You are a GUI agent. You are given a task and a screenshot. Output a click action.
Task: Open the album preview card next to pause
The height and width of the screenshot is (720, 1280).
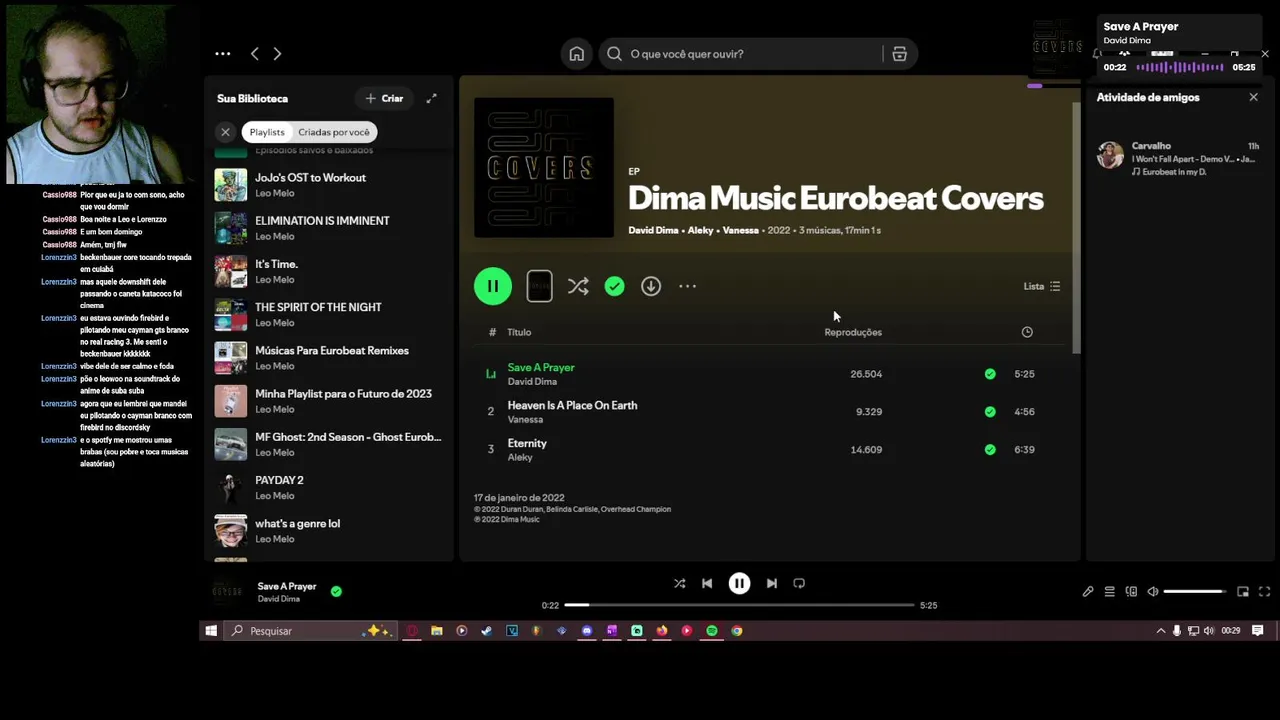(539, 286)
